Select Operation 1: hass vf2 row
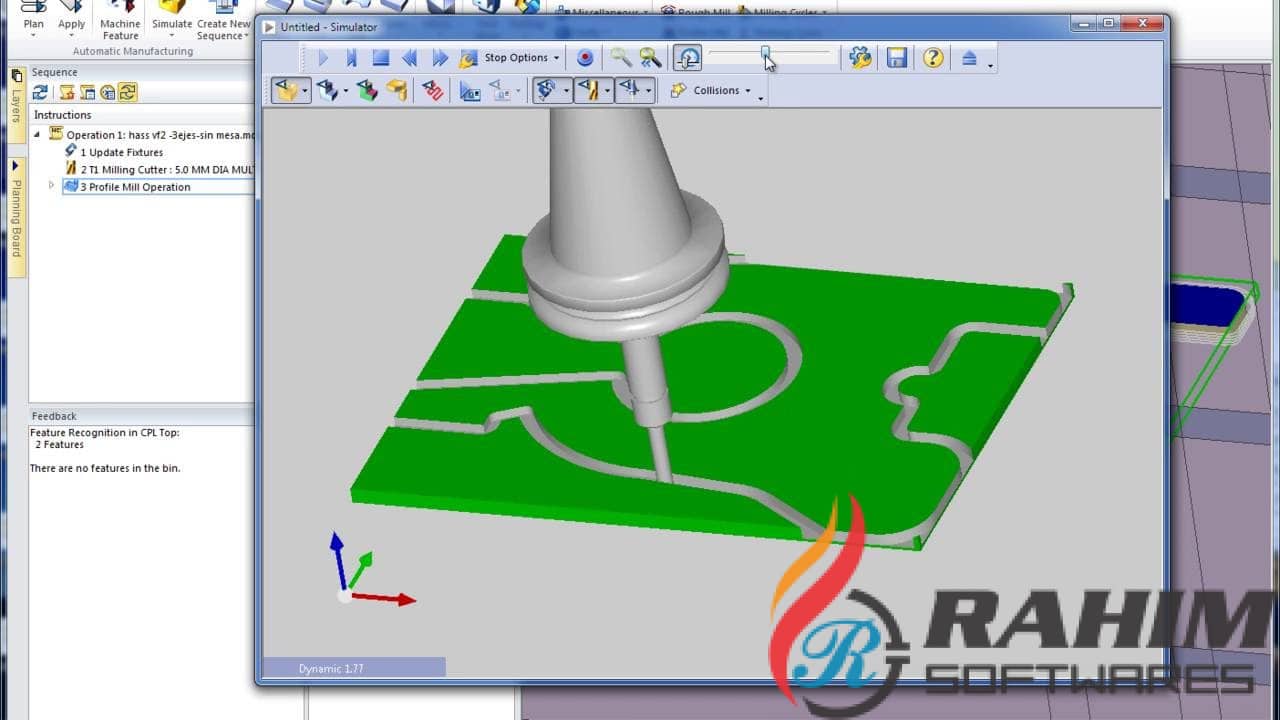Image resolution: width=1280 pixels, height=720 pixels. pyautogui.click(x=152, y=134)
